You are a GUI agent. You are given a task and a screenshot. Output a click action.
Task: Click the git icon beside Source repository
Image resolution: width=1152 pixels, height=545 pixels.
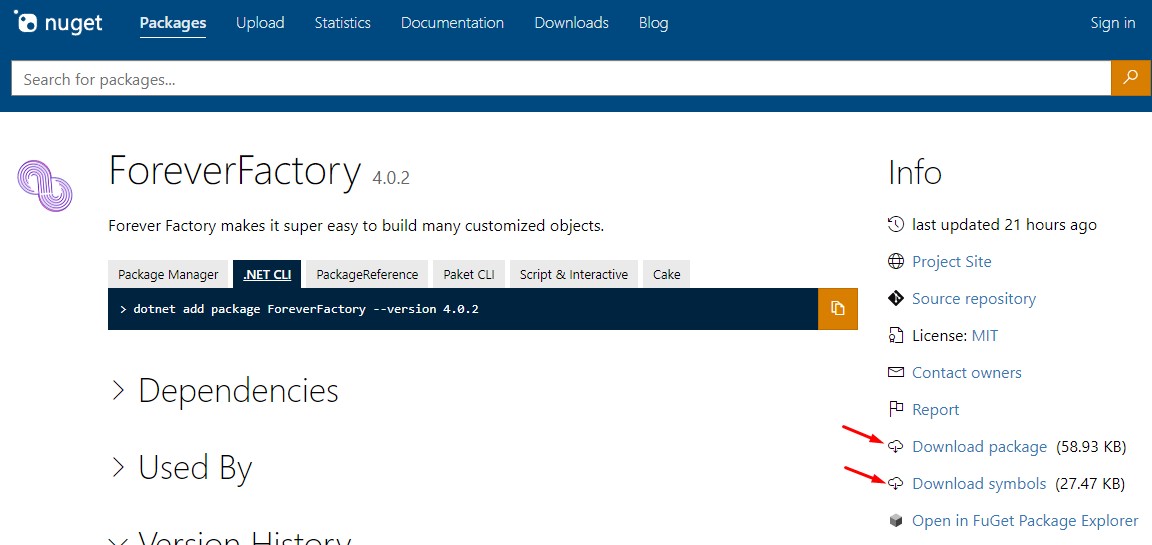(x=896, y=297)
